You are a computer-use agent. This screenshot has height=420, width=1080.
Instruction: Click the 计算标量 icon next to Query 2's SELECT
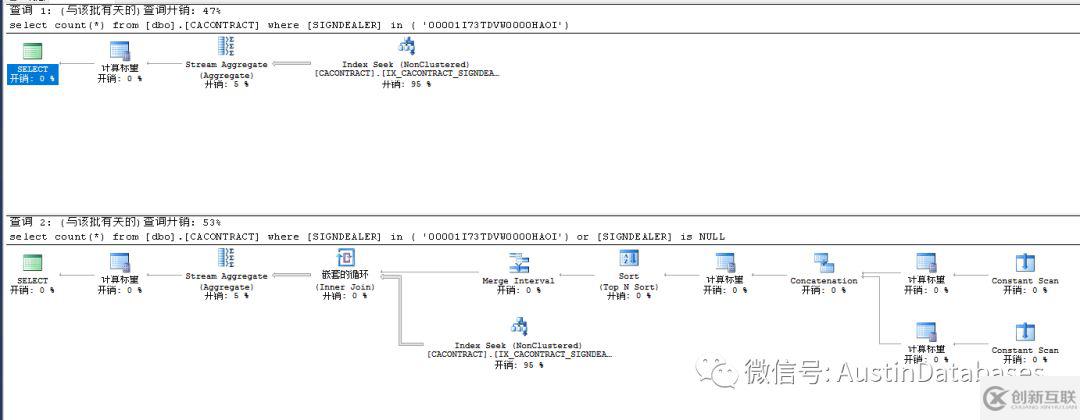pos(120,262)
